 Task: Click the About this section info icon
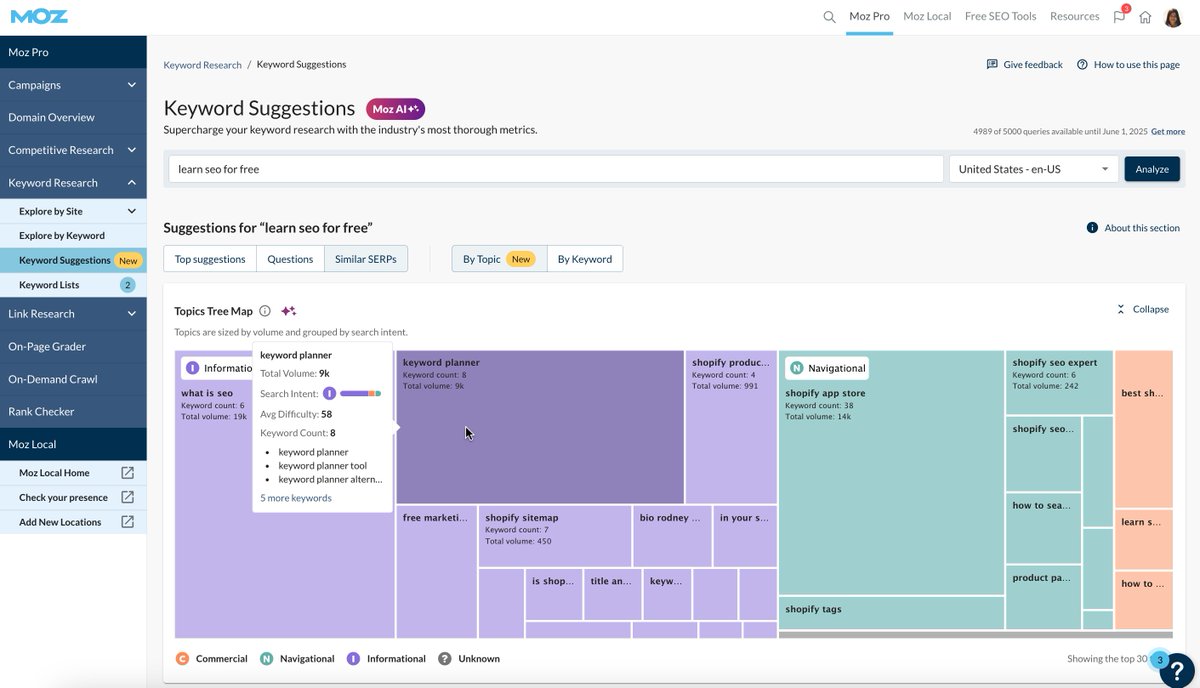tap(1092, 228)
